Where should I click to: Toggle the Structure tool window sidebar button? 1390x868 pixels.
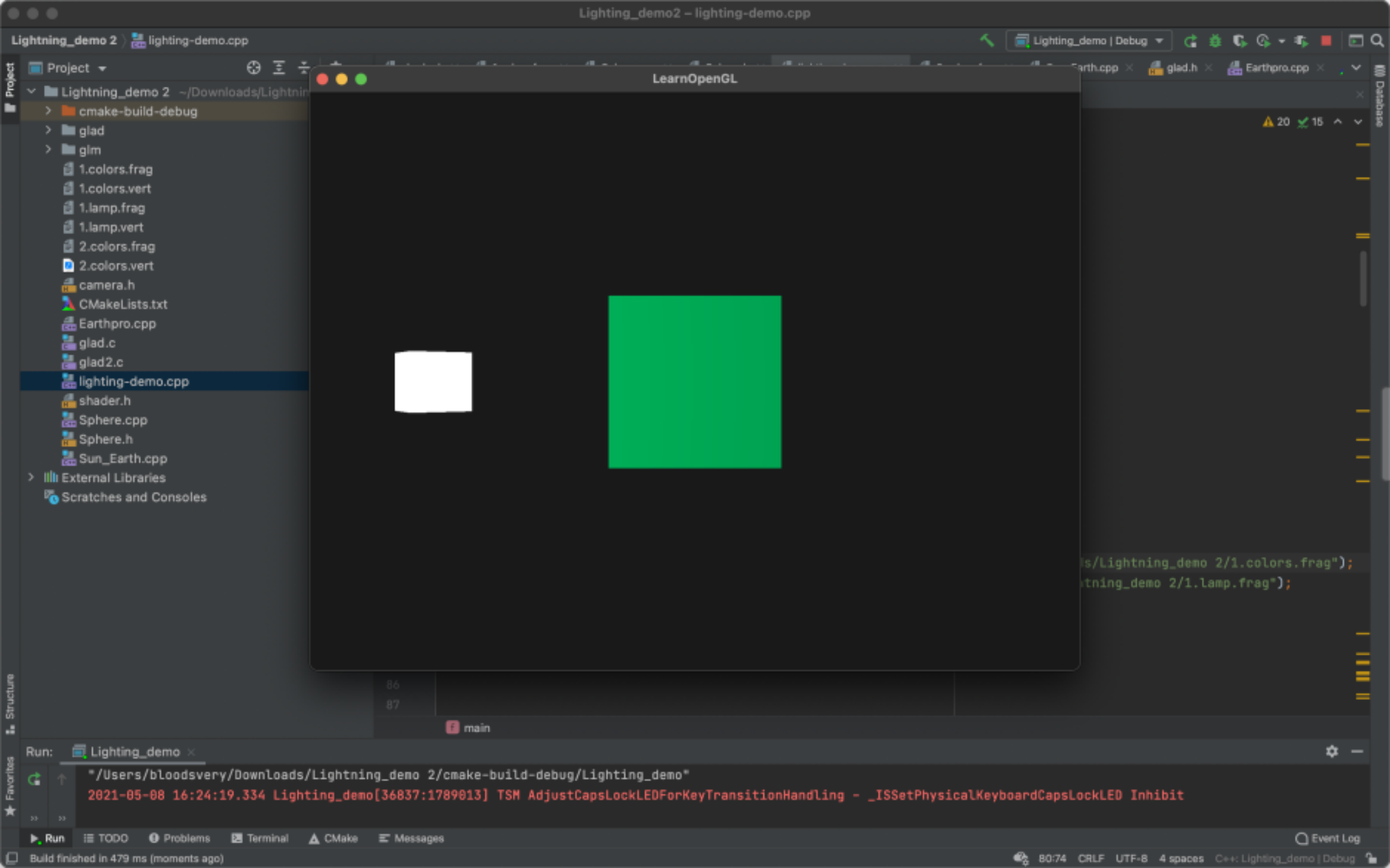pos(10,703)
